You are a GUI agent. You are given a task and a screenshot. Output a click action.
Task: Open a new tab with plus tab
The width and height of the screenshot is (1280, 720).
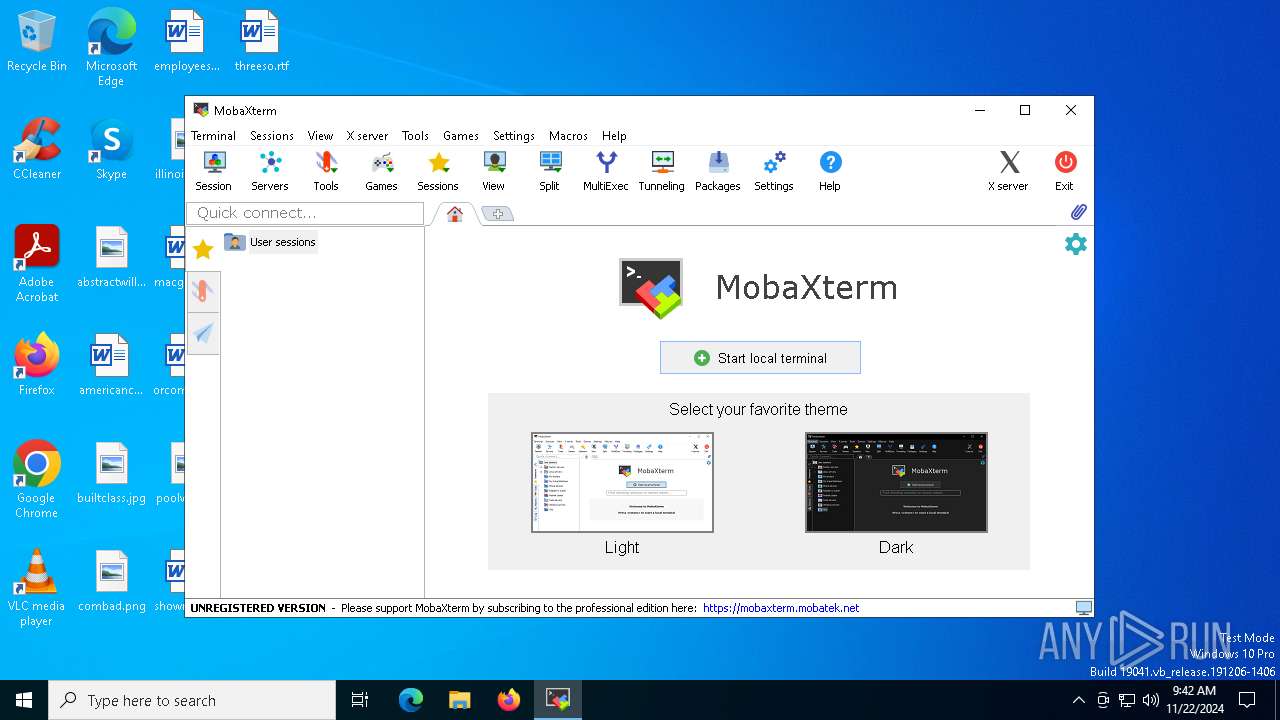coord(497,214)
